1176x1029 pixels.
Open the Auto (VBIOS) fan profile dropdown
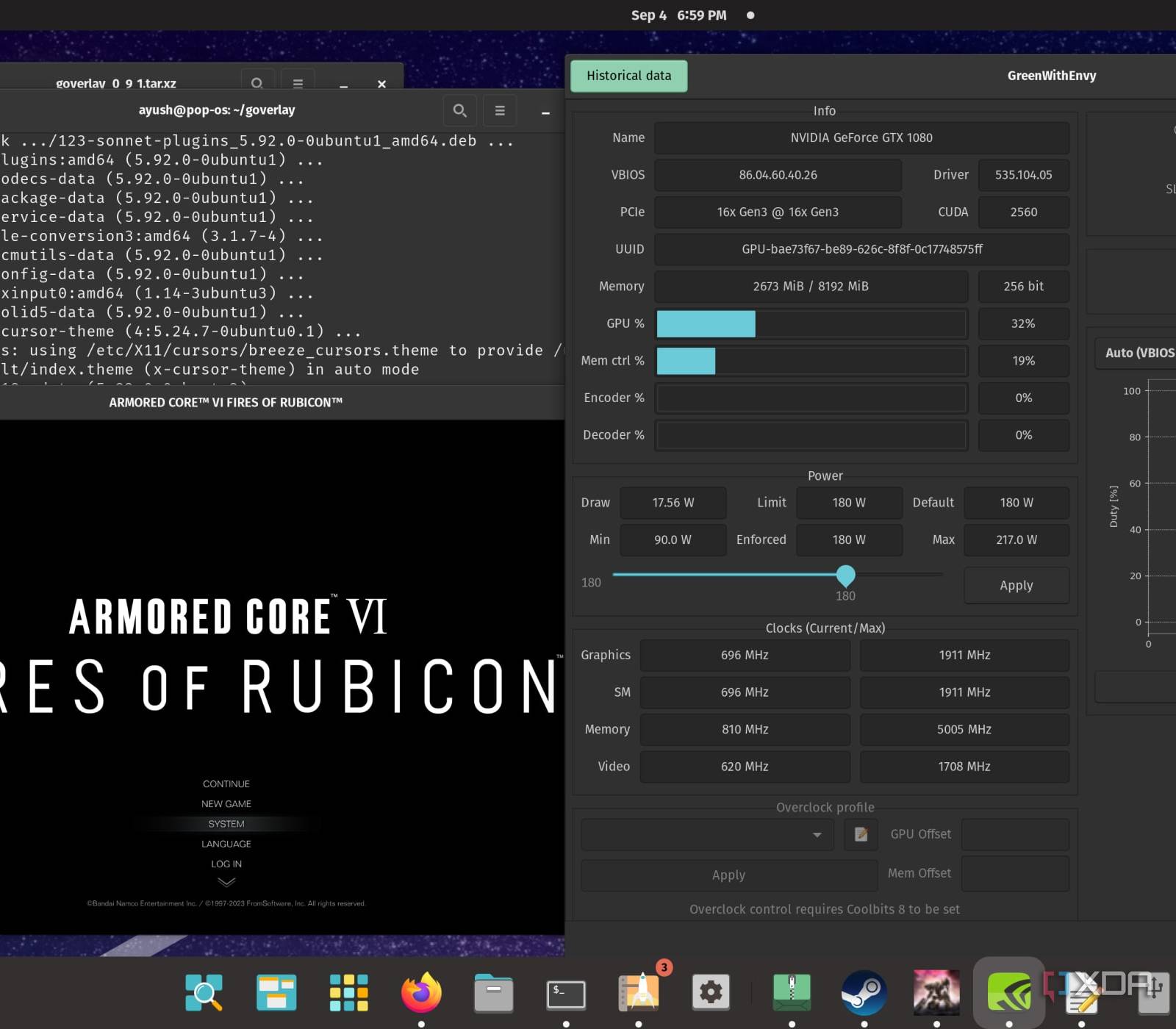click(1136, 353)
